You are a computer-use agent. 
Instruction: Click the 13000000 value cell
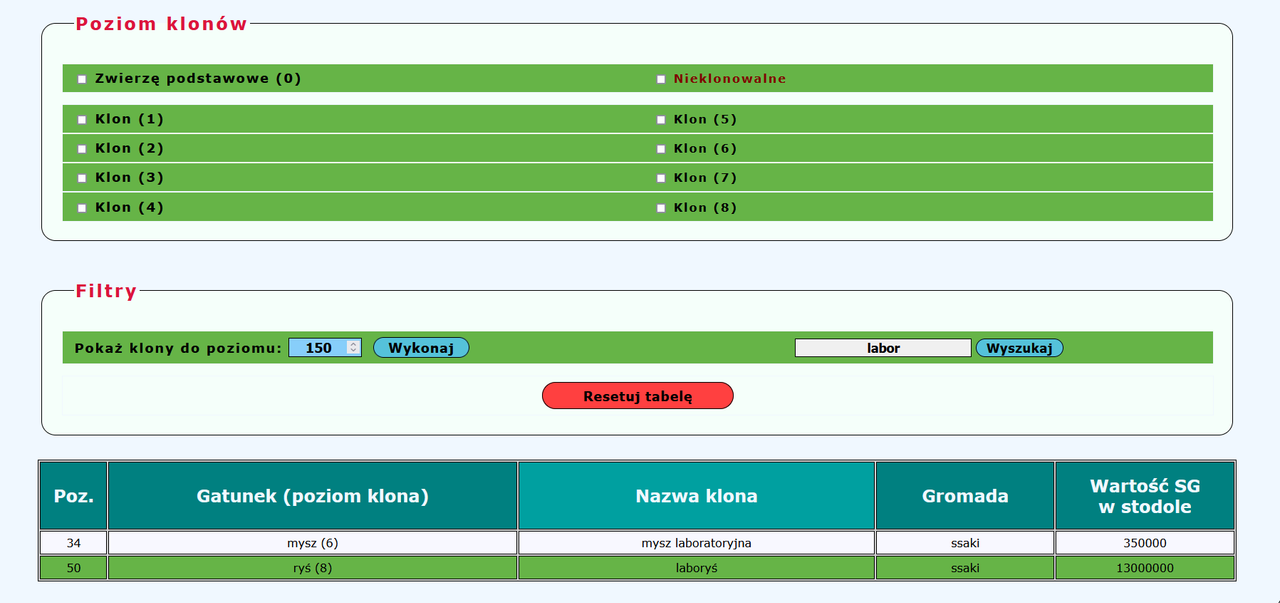(x=1145, y=568)
